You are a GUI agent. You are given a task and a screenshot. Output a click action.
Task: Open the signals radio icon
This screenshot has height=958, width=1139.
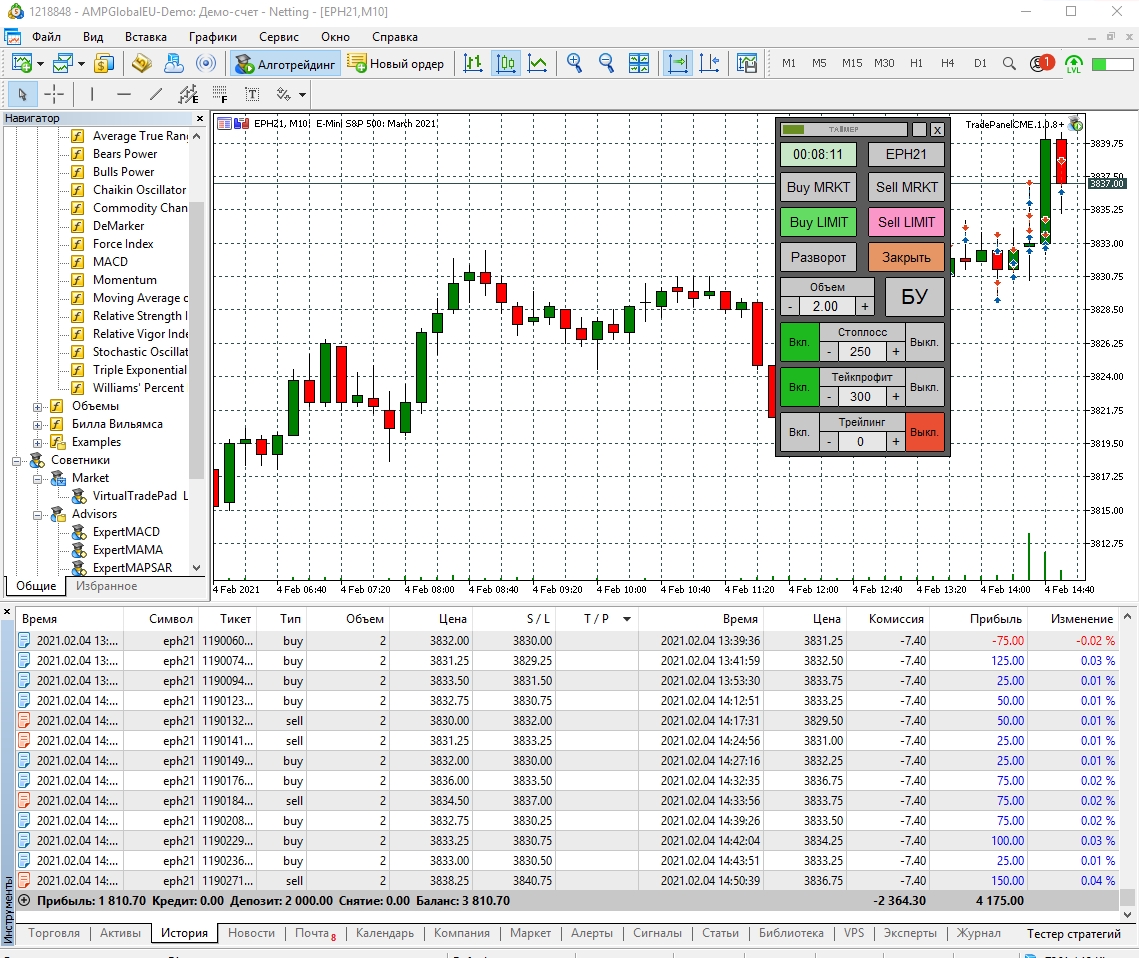[206, 64]
